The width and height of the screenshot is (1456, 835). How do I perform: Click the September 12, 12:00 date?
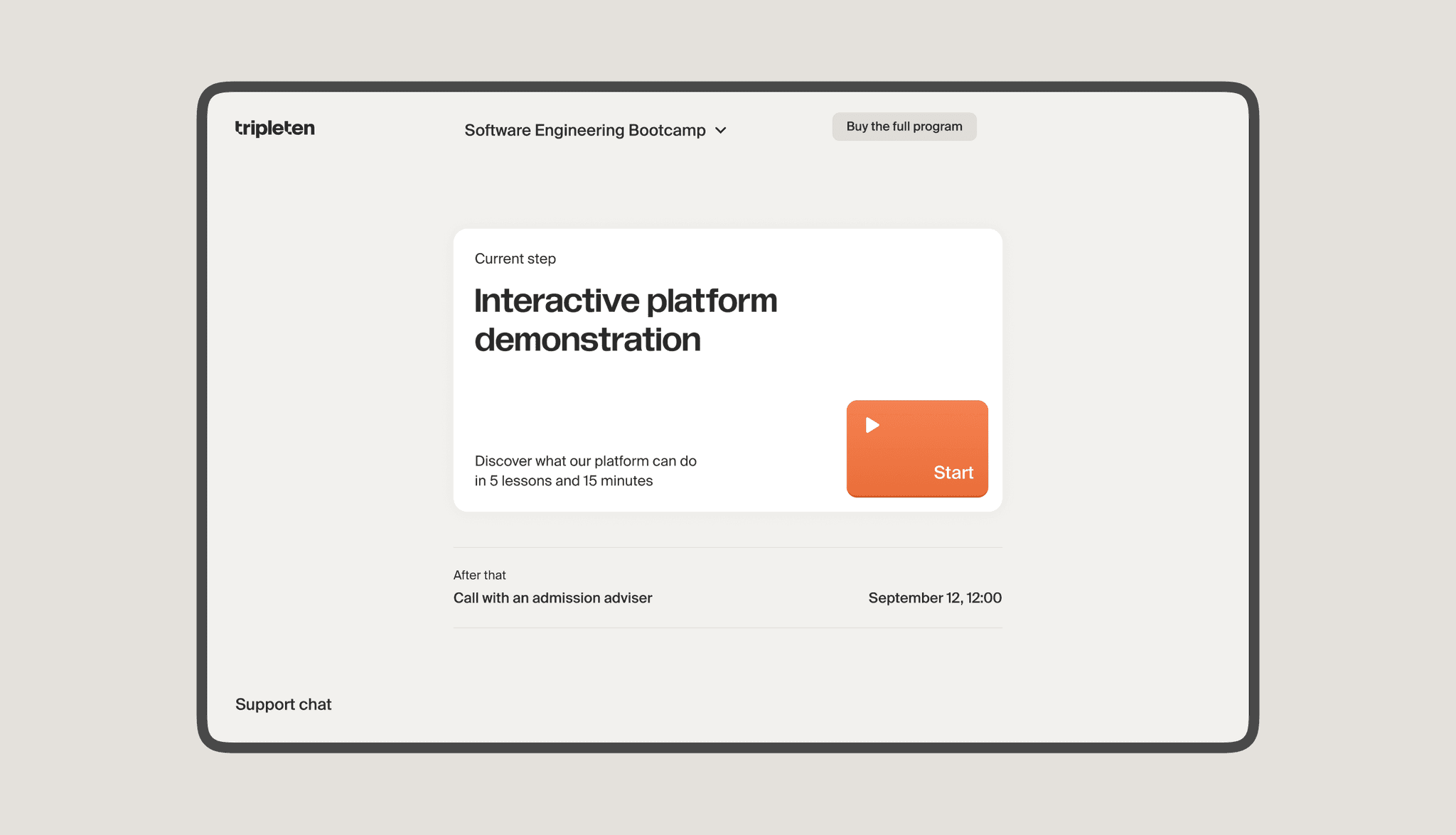[934, 598]
